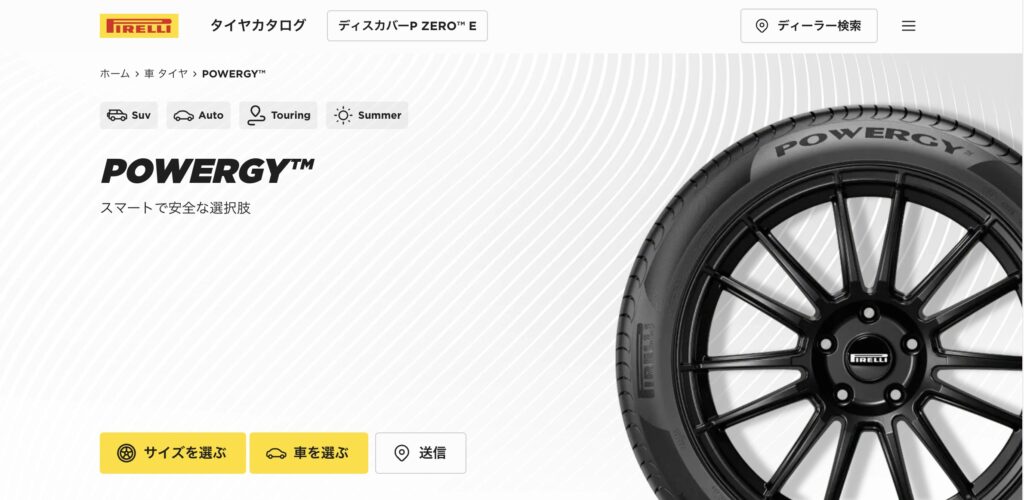Go to ホーム breadcrumb link
Image resolution: width=1024 pixels, height=500 pixels.
(x=114, y=74)
